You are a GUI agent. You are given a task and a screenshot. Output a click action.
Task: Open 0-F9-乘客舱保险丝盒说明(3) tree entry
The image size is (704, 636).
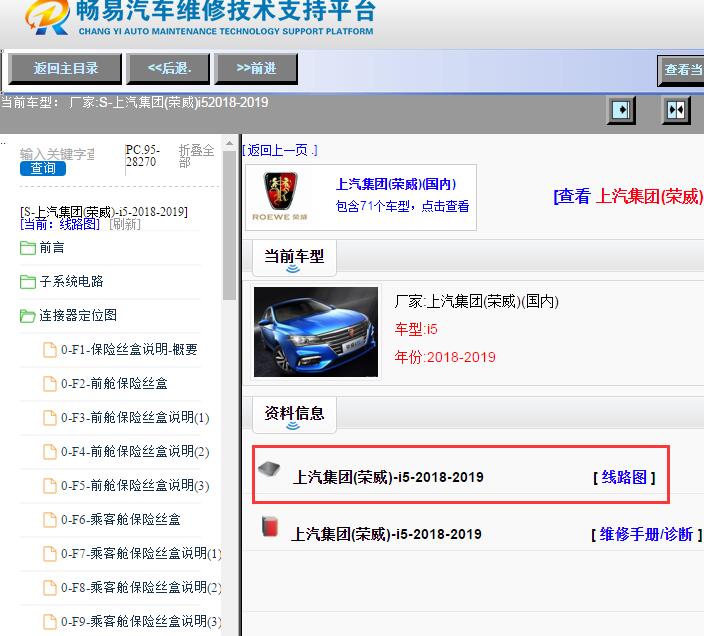click(x=141, y=621)
